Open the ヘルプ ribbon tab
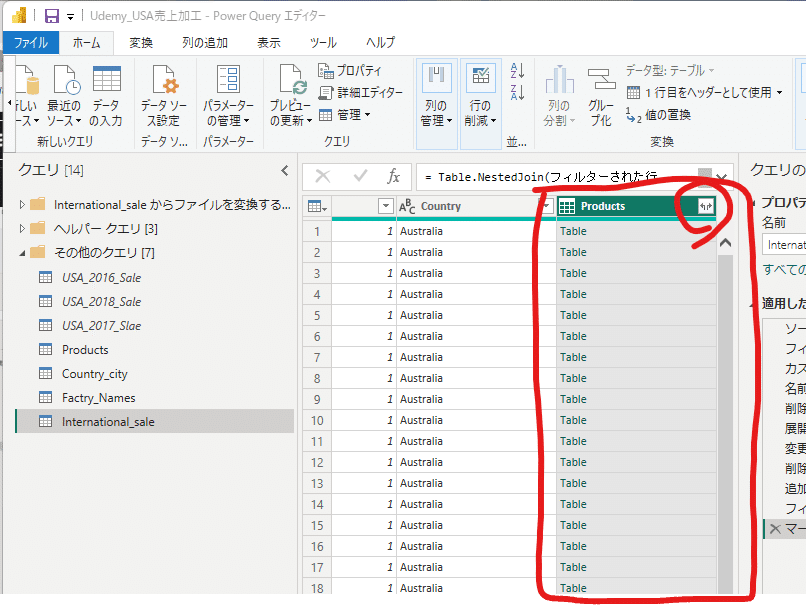This screenshot has height=606, width=806. (380, 43)
